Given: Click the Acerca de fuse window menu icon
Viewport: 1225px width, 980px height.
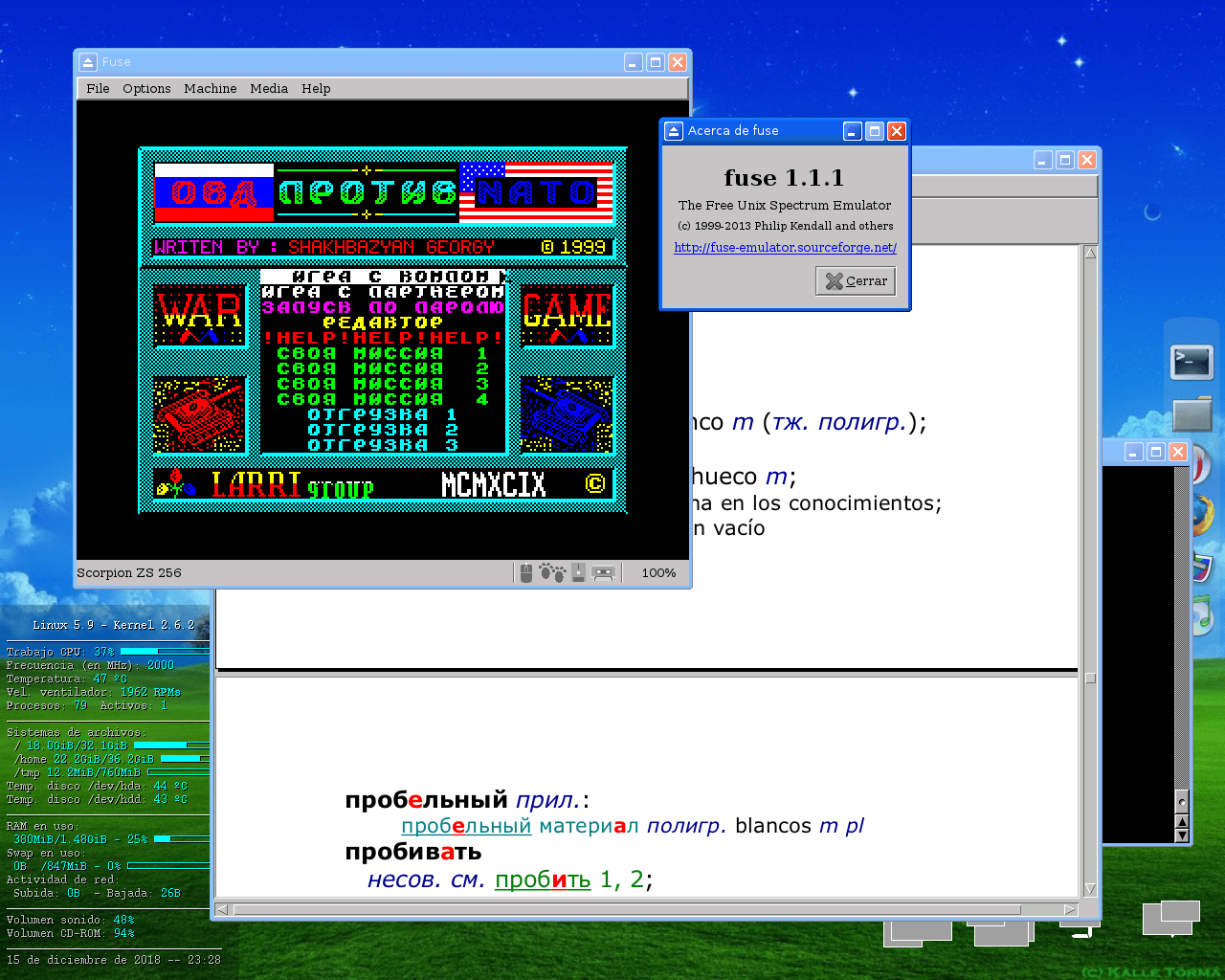Looking at the screenshot, I should [x=674, y=131].
